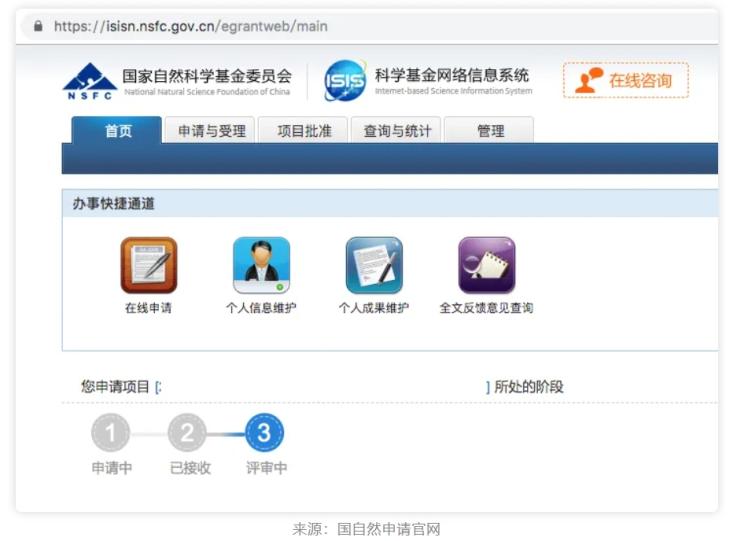Viewport: 737px width, 541px height.
Task: Click the 个人信息维护 text label
Action: pos(261,308)
